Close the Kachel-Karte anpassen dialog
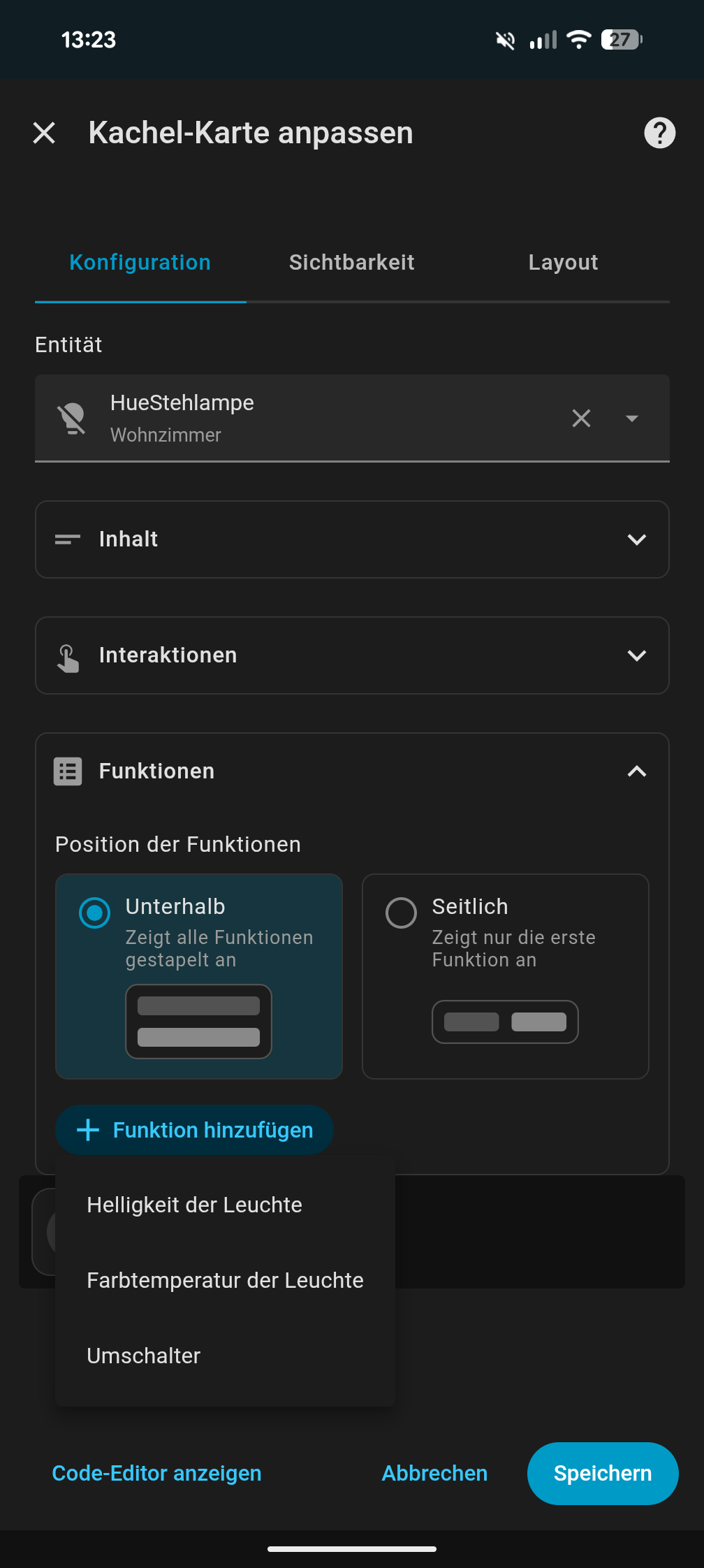The image size is (704, 1568). [44, 133]
